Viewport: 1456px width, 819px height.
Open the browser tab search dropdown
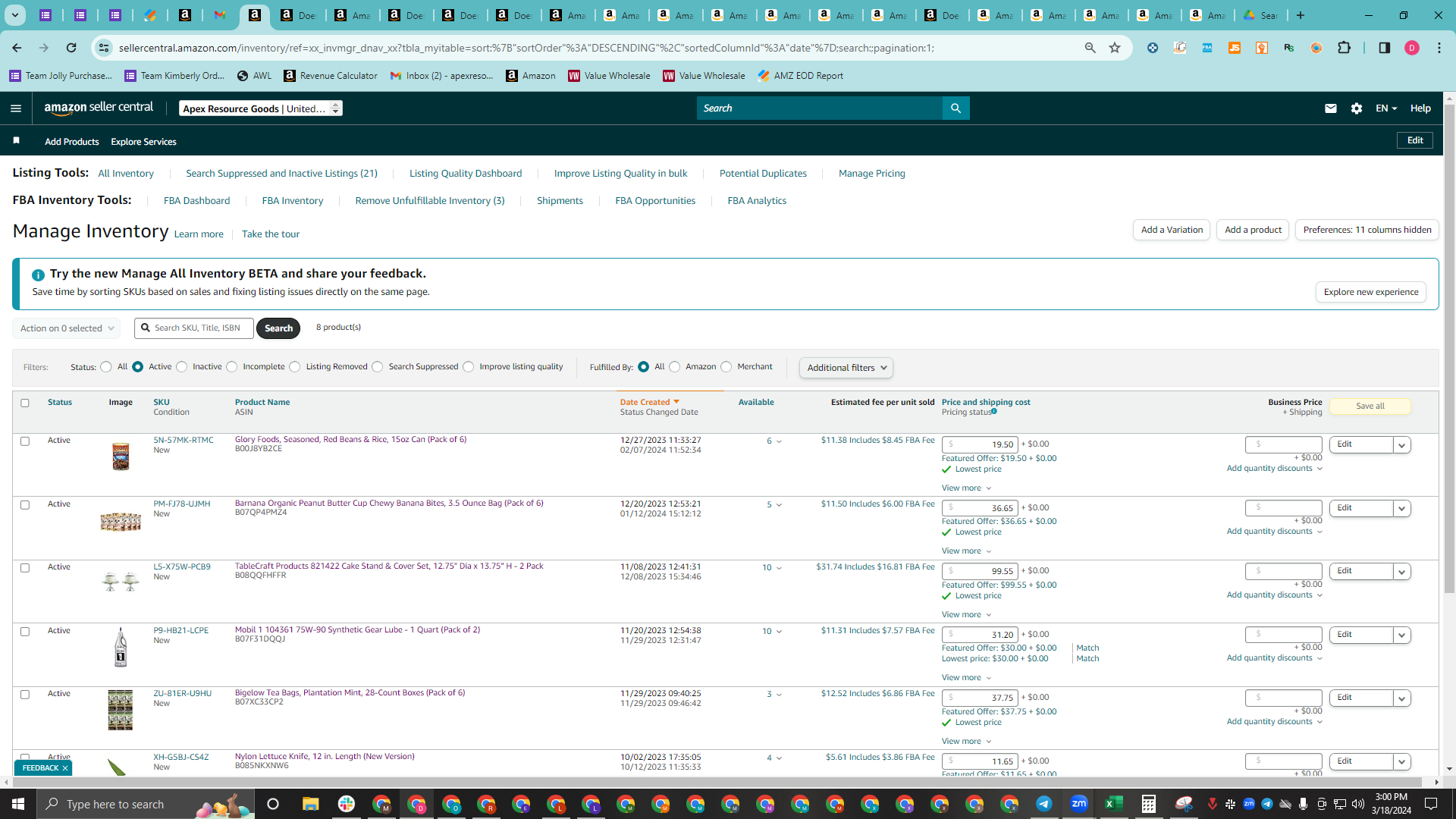pyautogui.click(x=15, y=15)
